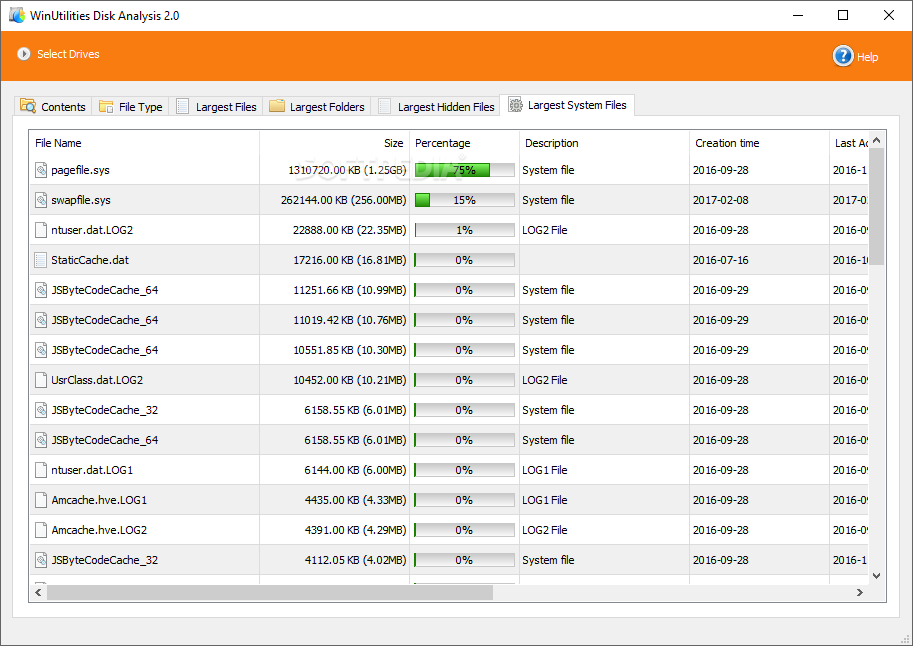The height and width of the screenshot is (646, 913).
Task: Open the Largest Folders tab
Action: 317,107
